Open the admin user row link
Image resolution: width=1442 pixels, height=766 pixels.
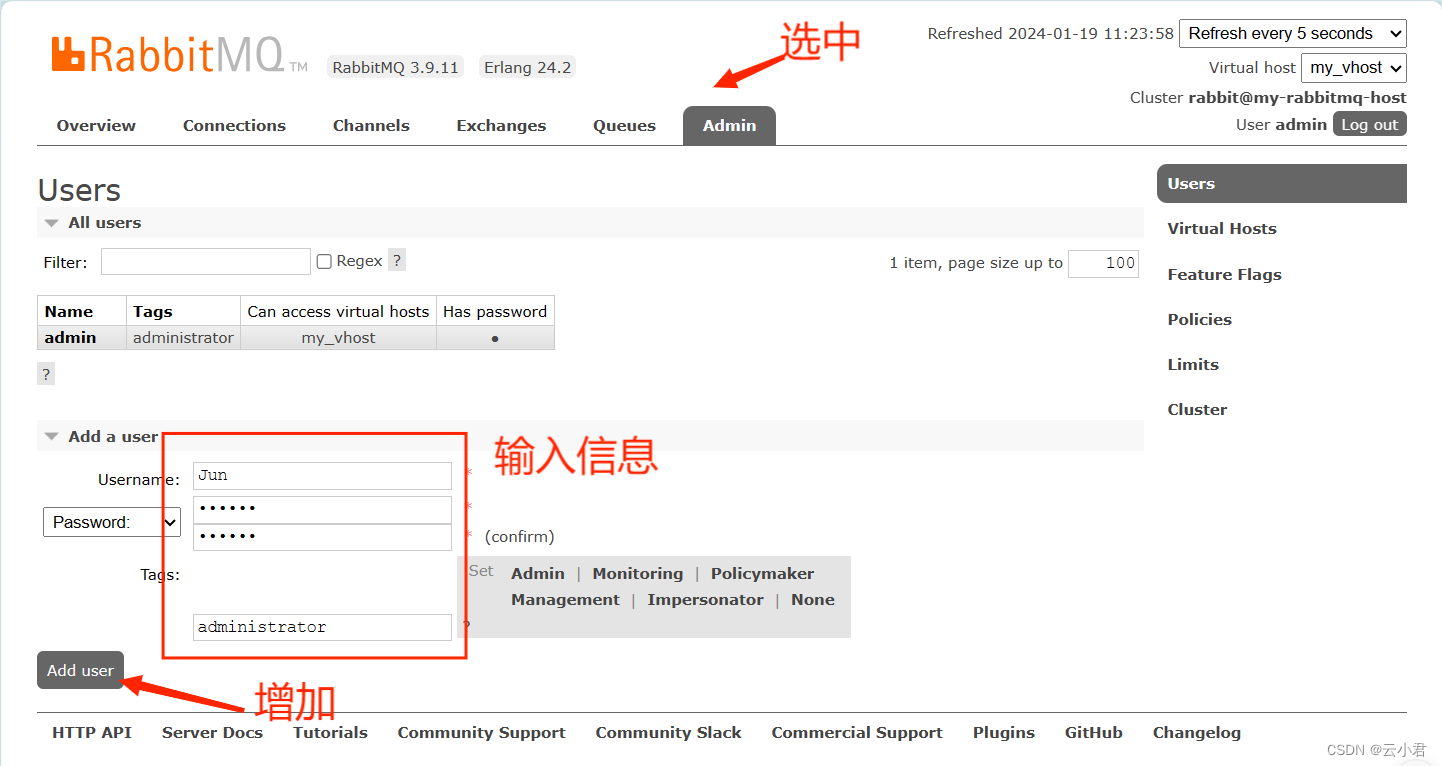tap(70, 337)
